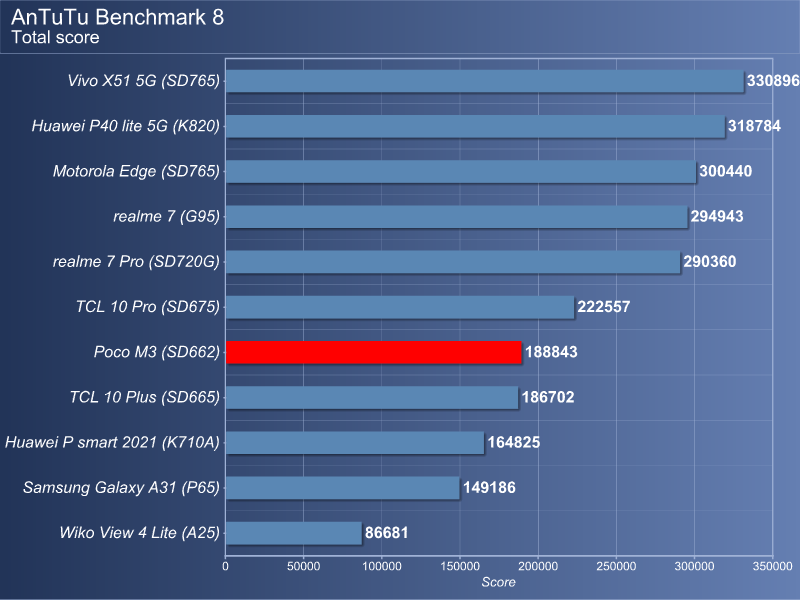Click the 'Score' axis title
Viewport: 800px width, 600px height.
coord(498,582)
